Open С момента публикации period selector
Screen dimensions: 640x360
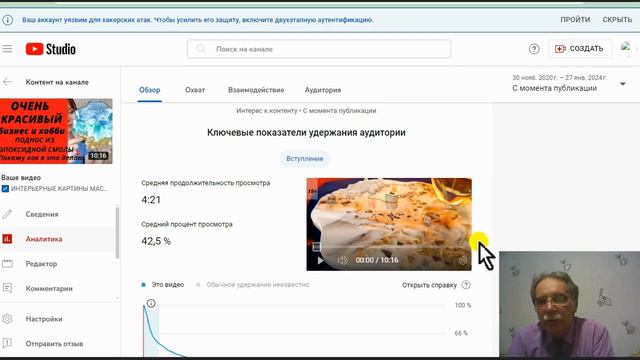click(x=568, y=83)
